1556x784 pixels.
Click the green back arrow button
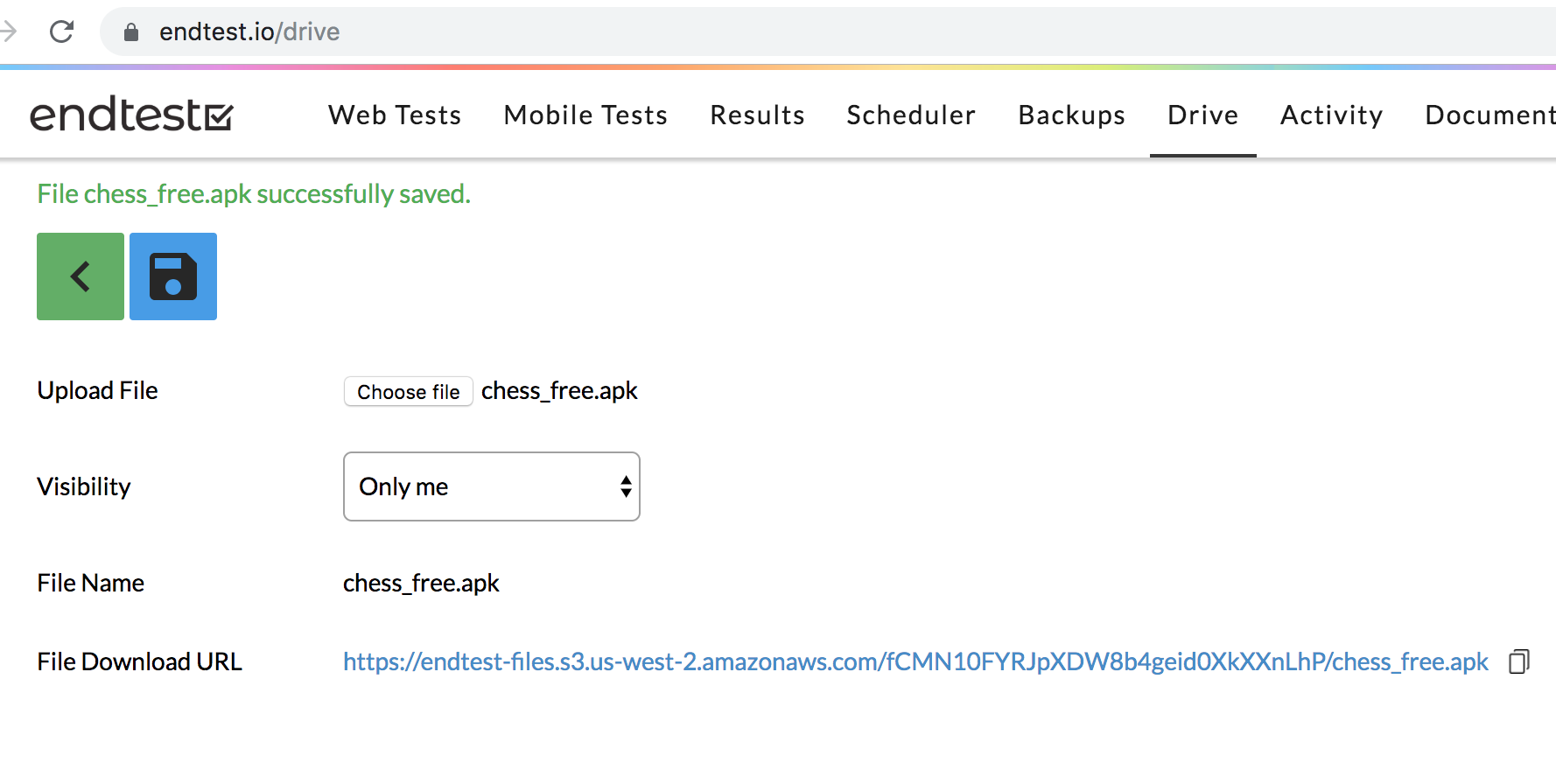[x=81, y=276]
